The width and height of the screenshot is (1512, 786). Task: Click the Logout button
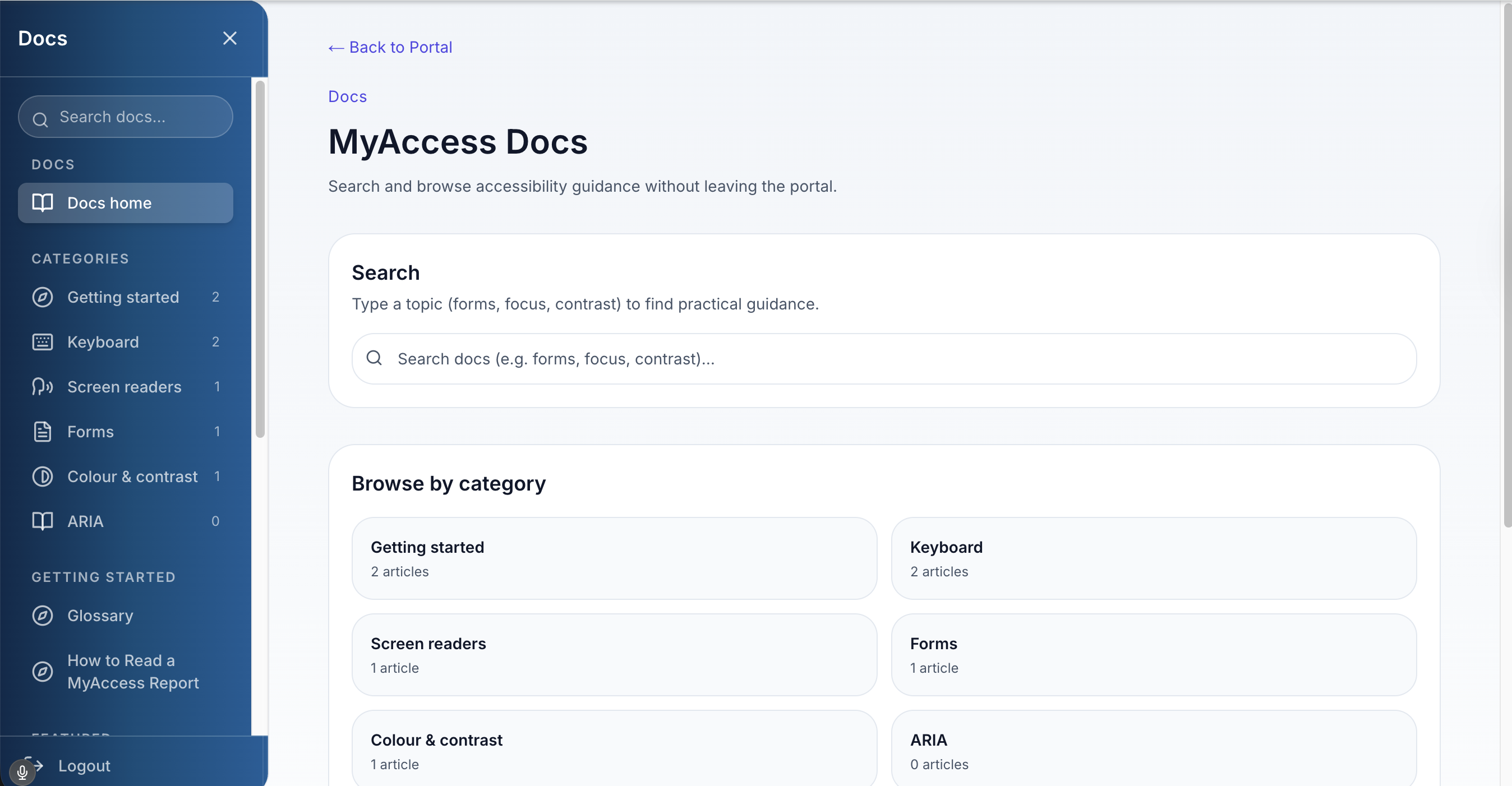point(84,765)
